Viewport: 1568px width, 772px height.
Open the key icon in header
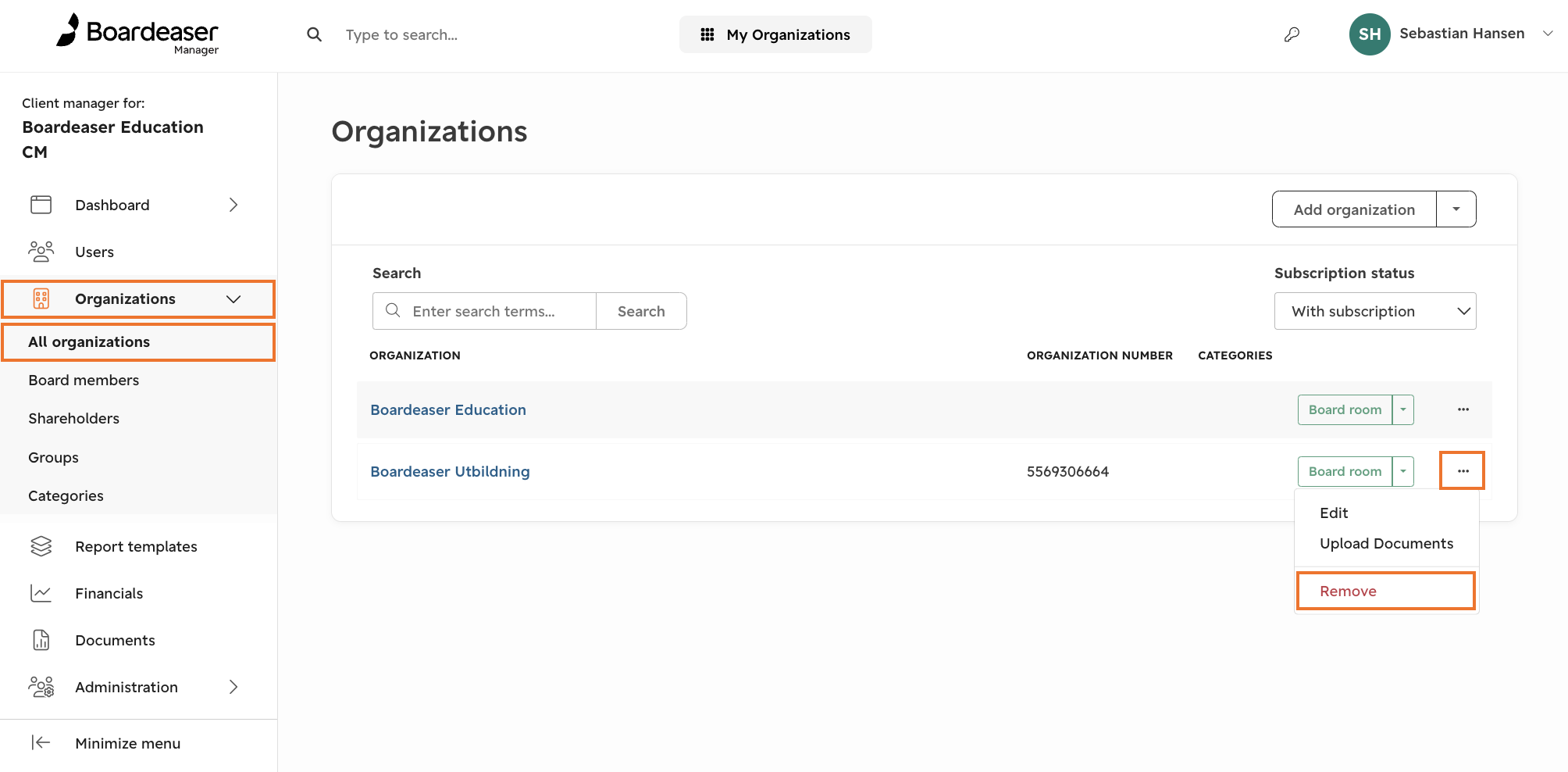1292,34
